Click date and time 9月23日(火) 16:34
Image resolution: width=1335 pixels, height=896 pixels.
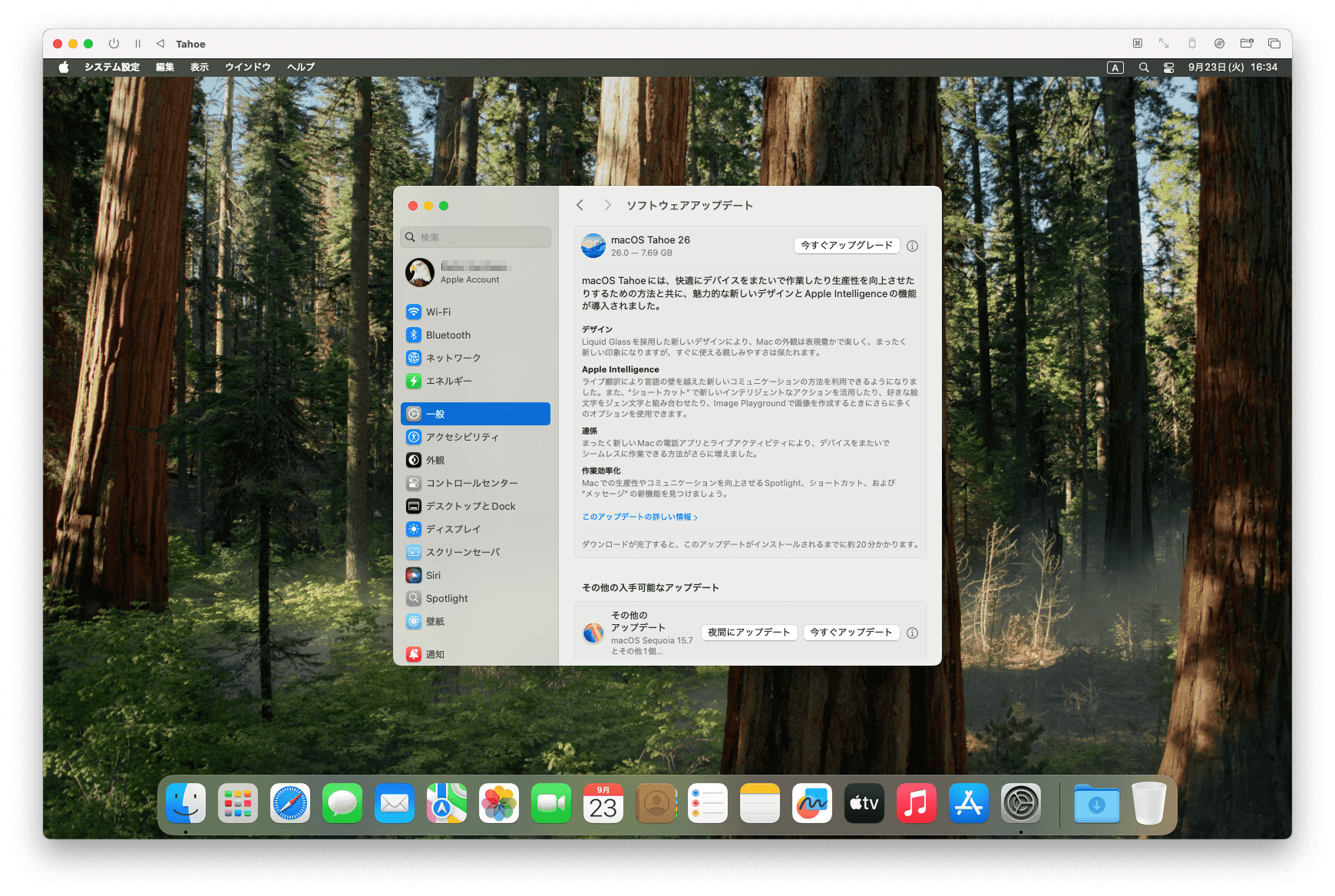click(x=1233, y=68)
